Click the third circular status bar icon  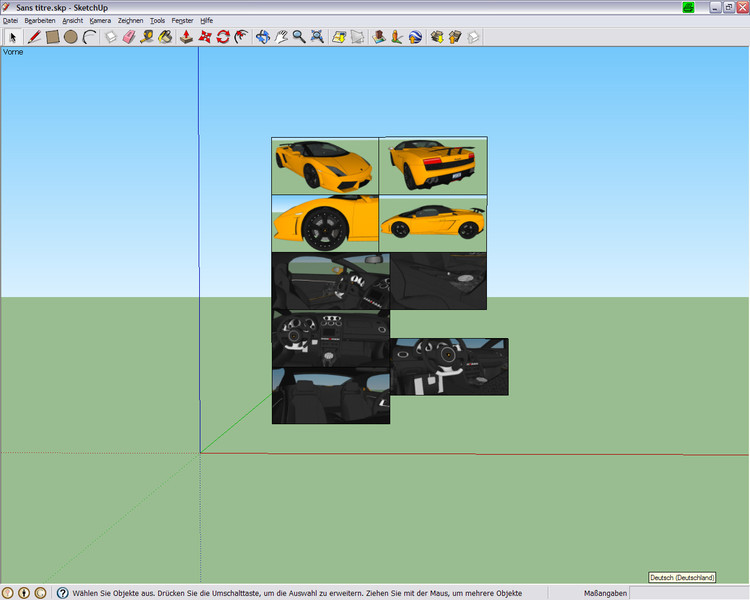(40, 593)
